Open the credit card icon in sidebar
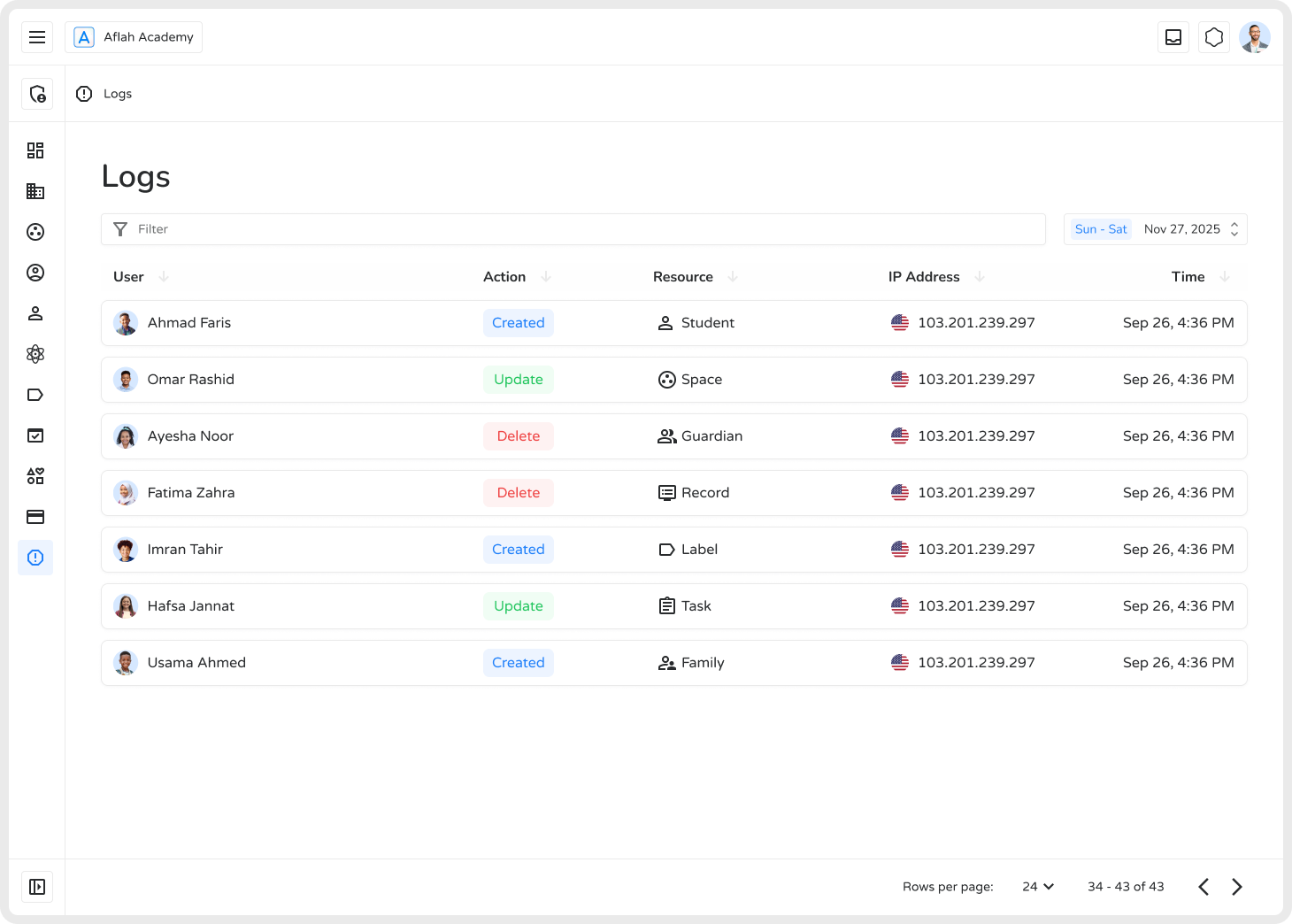1292x924 pixels. (x=35, y=517)
